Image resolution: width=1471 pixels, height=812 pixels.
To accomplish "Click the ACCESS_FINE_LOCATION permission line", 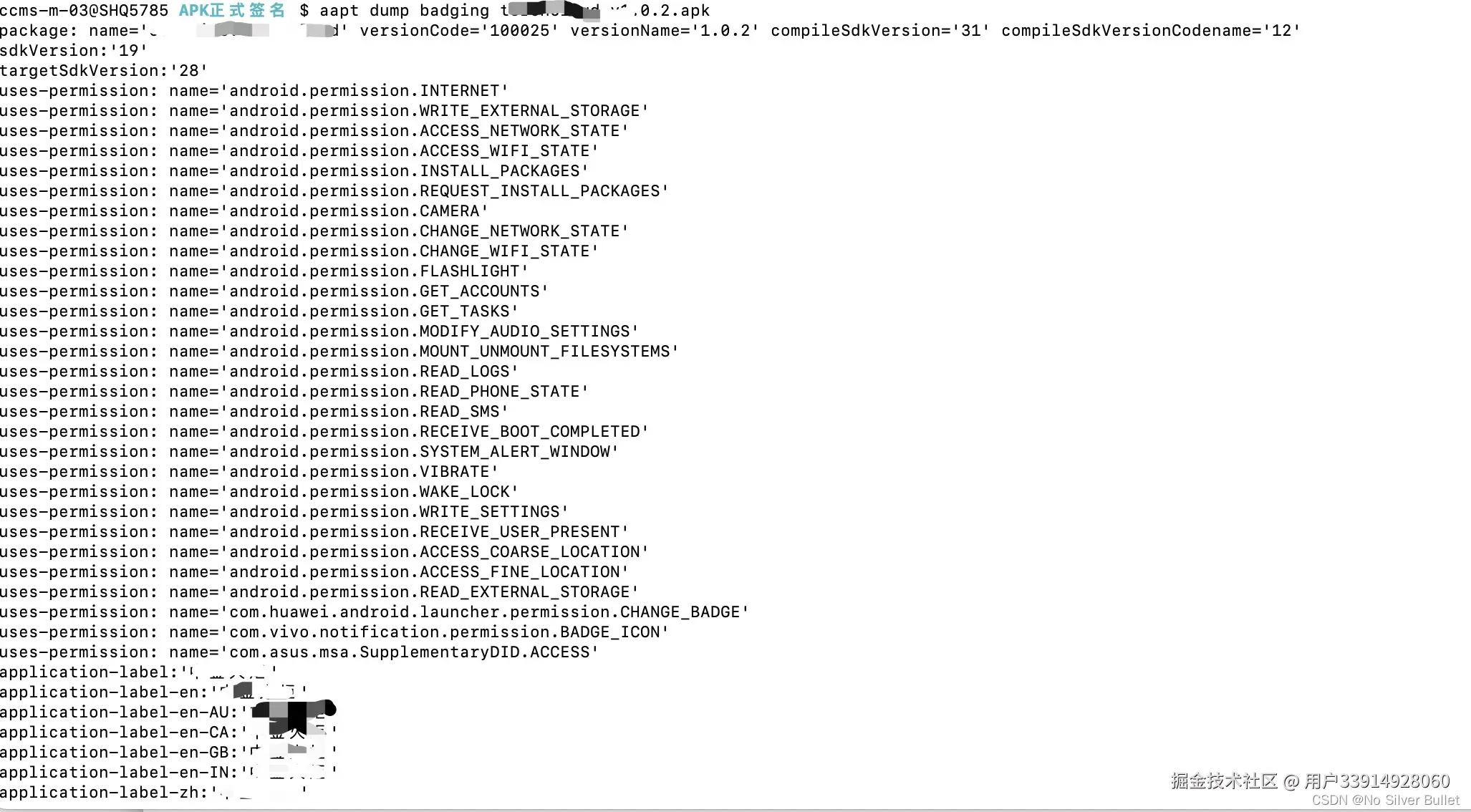I will pos(314,572).
